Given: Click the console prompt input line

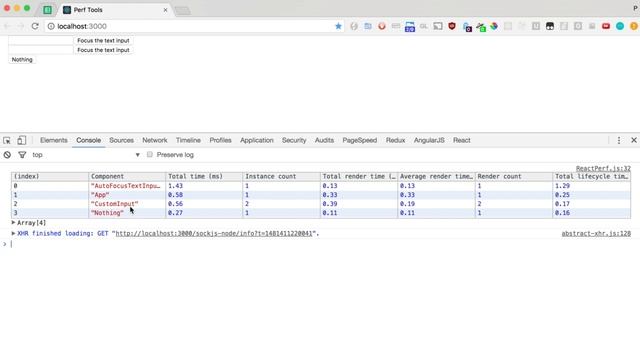Looking at the screenshot, I should [320, 244].
